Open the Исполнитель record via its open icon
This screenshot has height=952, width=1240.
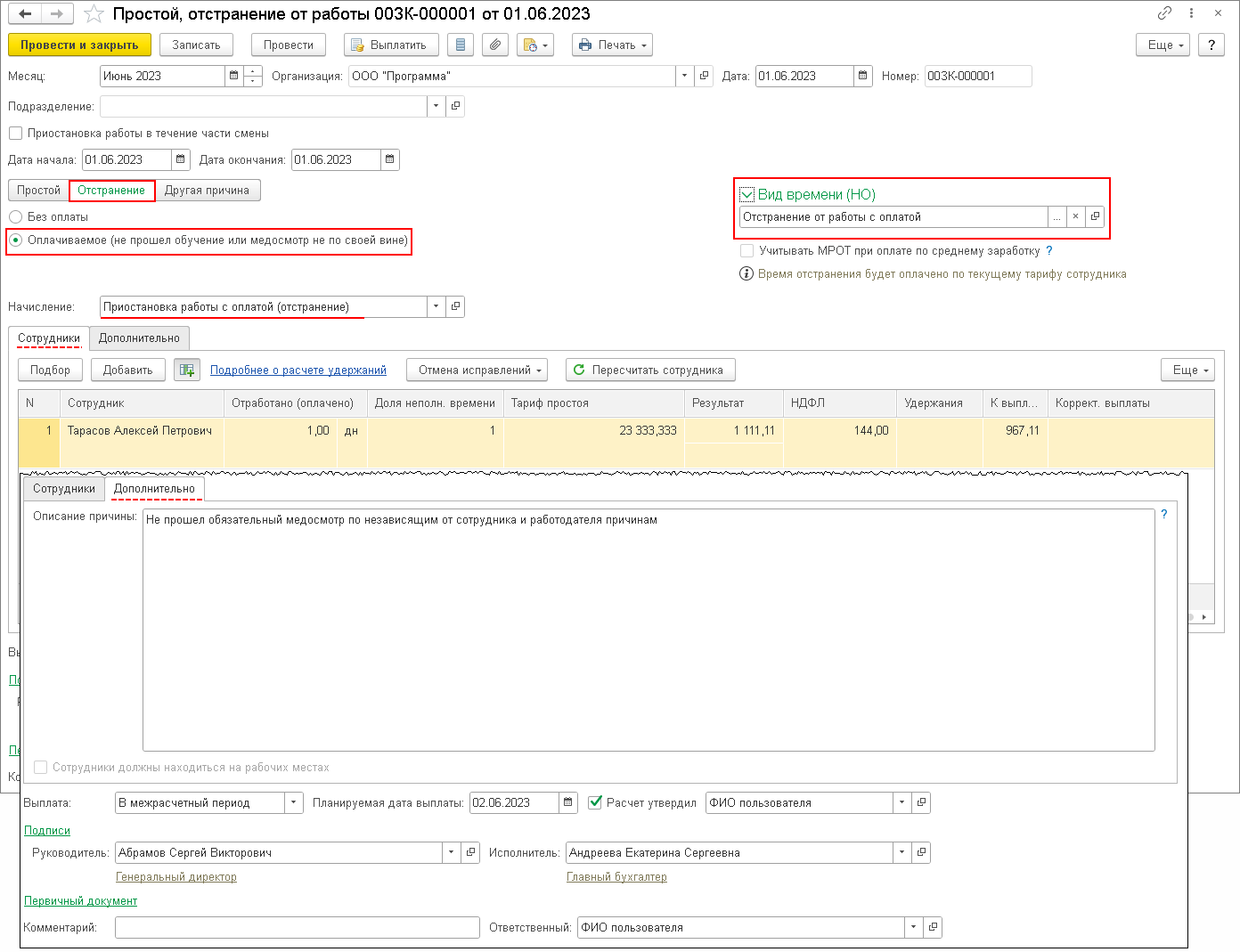[922, 852]
